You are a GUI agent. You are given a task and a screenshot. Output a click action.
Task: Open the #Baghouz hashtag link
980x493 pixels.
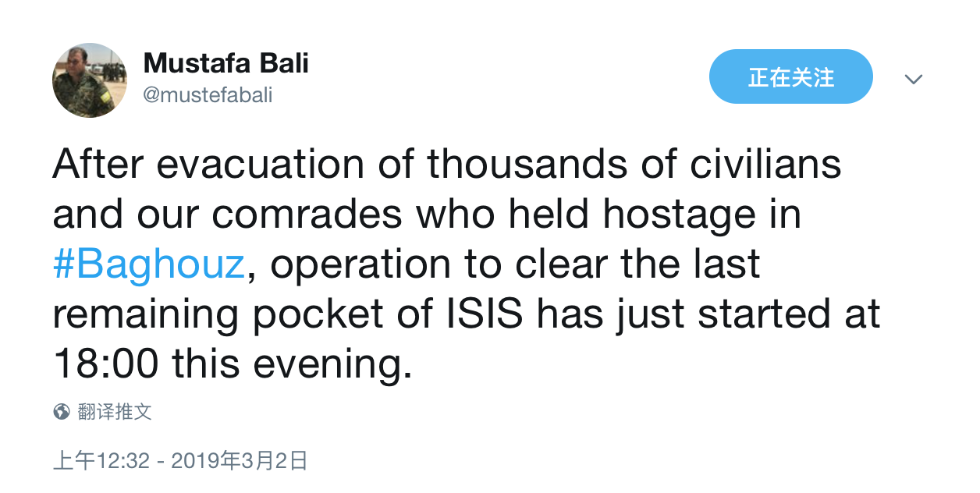pyautogui.click(x=149, y=264)
